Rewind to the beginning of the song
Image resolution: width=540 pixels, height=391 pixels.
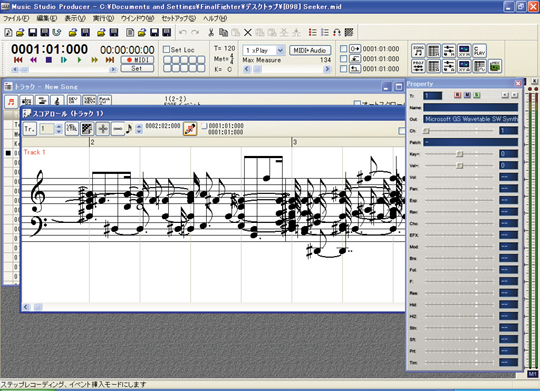pyautogui.click(x=18, y=60)
